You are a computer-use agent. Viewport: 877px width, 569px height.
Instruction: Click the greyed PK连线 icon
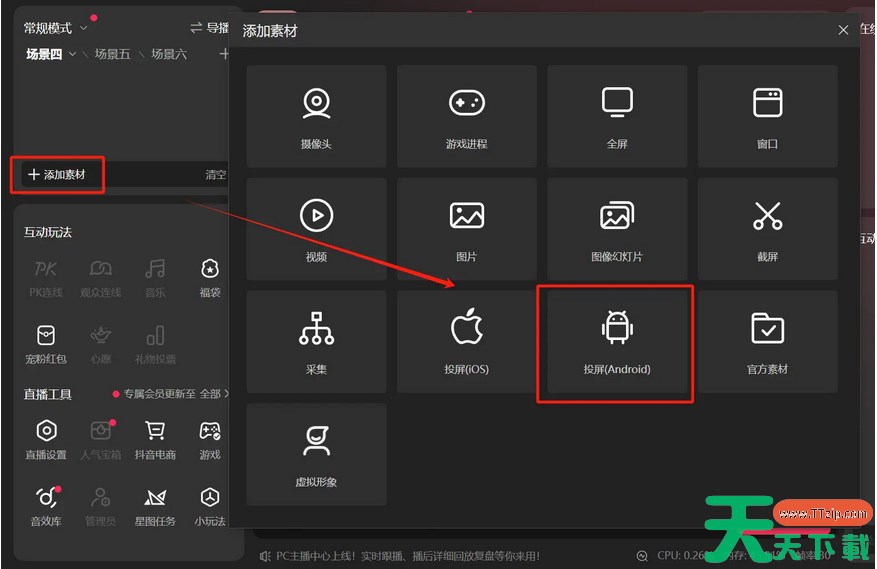point(46,278)
